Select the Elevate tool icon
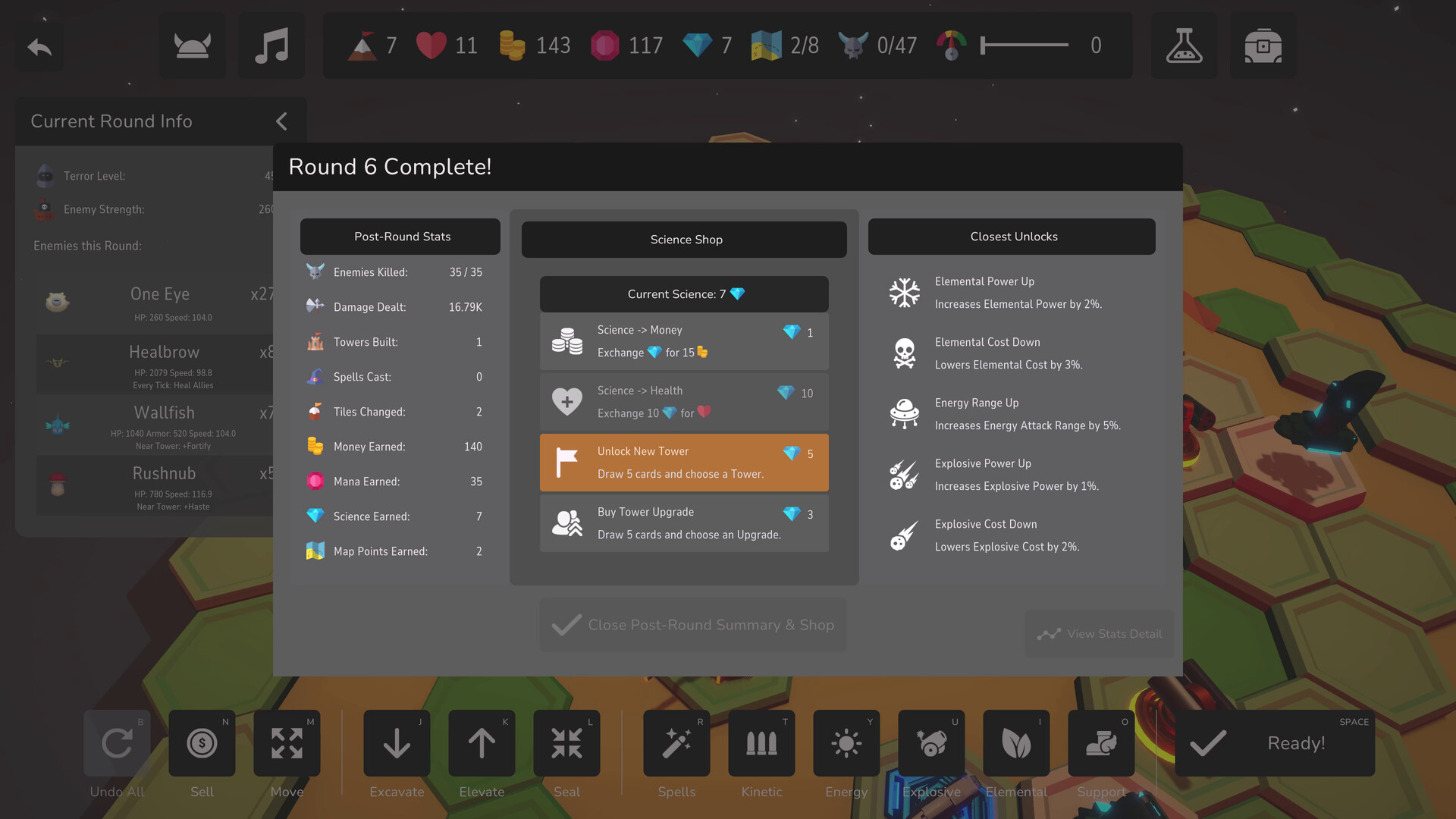The image size is (1456, 819). click(481, 742)
